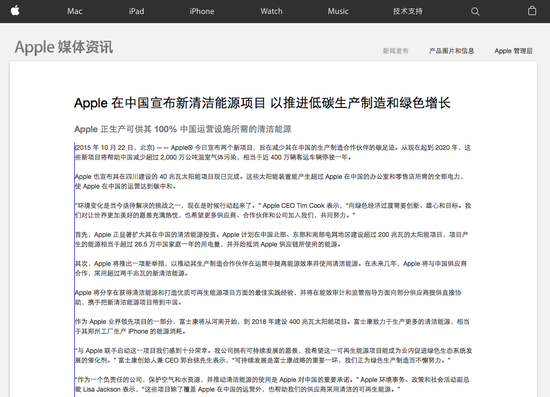Click the Apple 媒体资讯 page title
550x397 pixels.
(x=64, y=47)
